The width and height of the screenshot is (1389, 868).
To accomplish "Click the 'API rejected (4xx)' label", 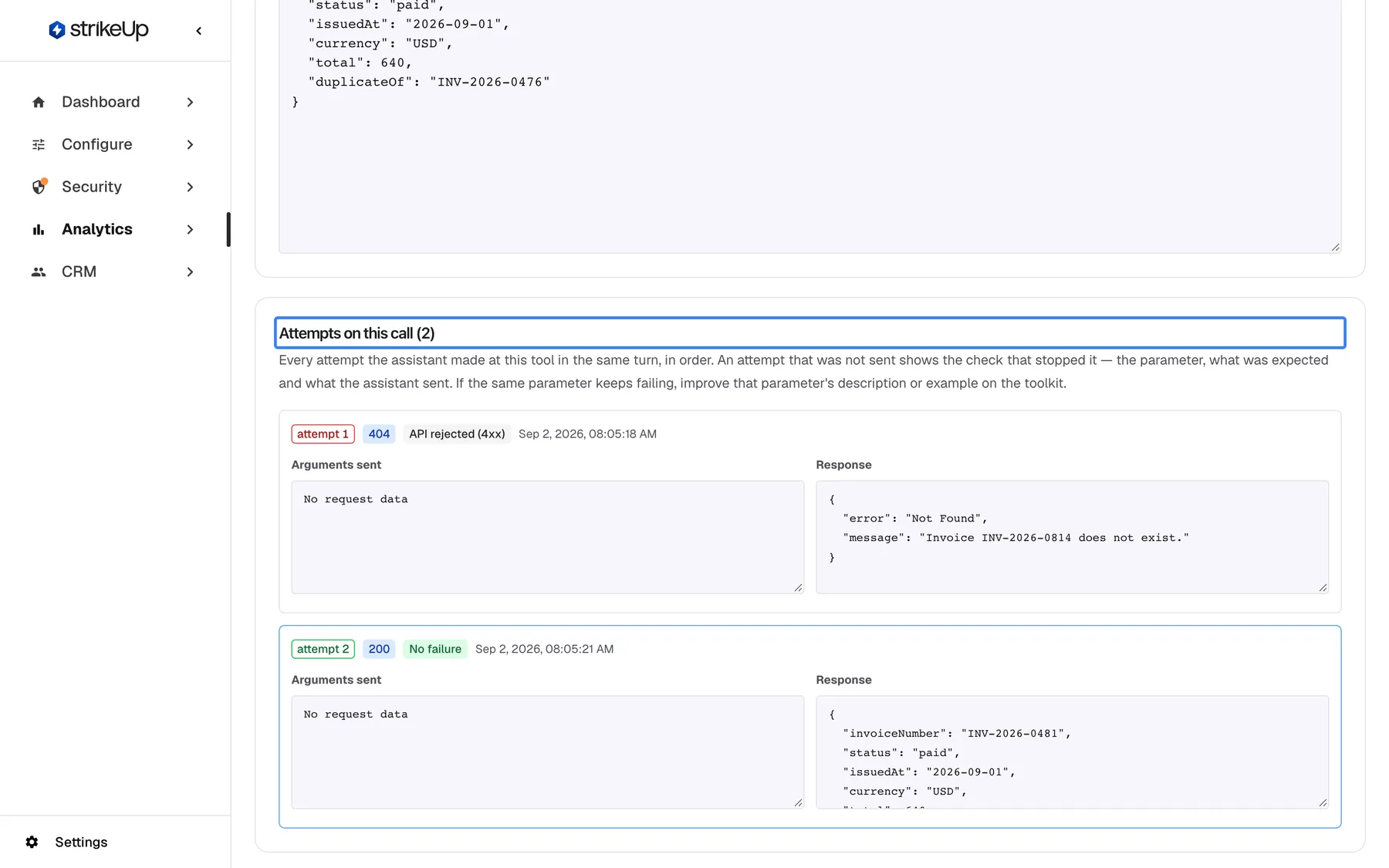I will pyautogui.click(x=457, y=434).
